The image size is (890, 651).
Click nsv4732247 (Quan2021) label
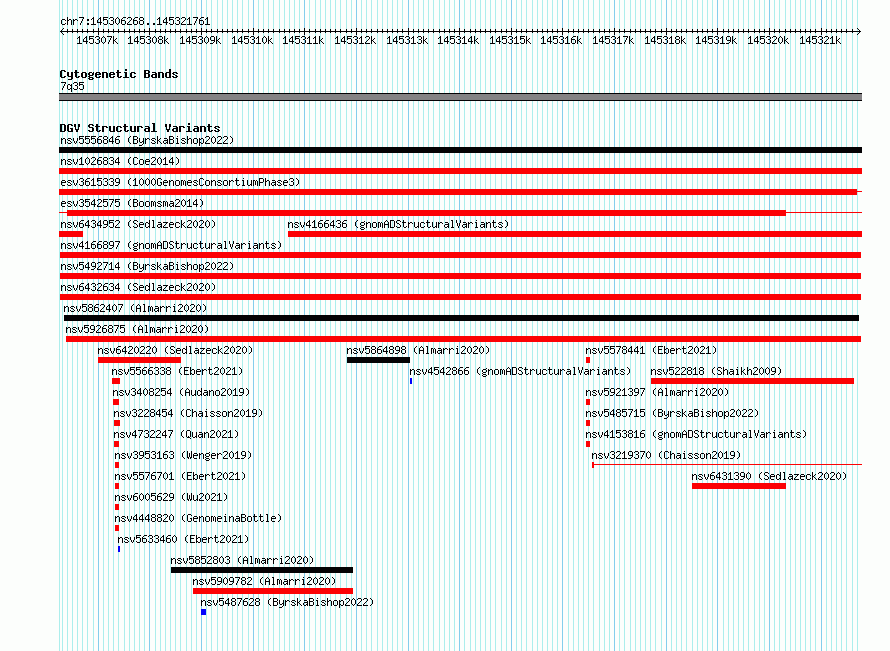tap(176, 434)
